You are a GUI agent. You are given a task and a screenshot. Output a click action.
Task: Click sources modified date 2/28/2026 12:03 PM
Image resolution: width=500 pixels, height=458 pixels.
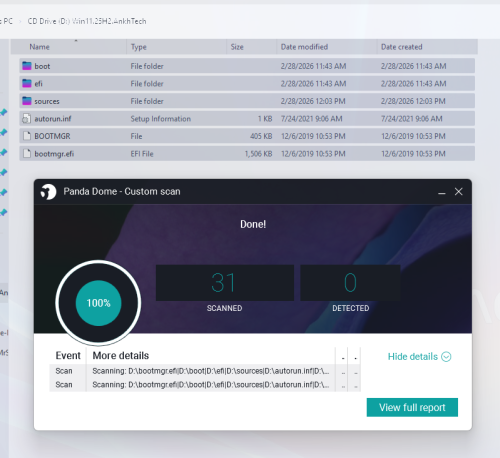[x=313, y=101]
